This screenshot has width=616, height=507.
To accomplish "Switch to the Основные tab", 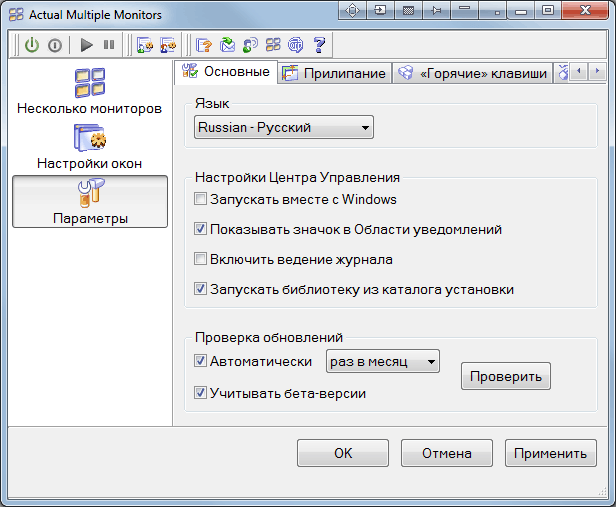I will [x=226, y=72].
